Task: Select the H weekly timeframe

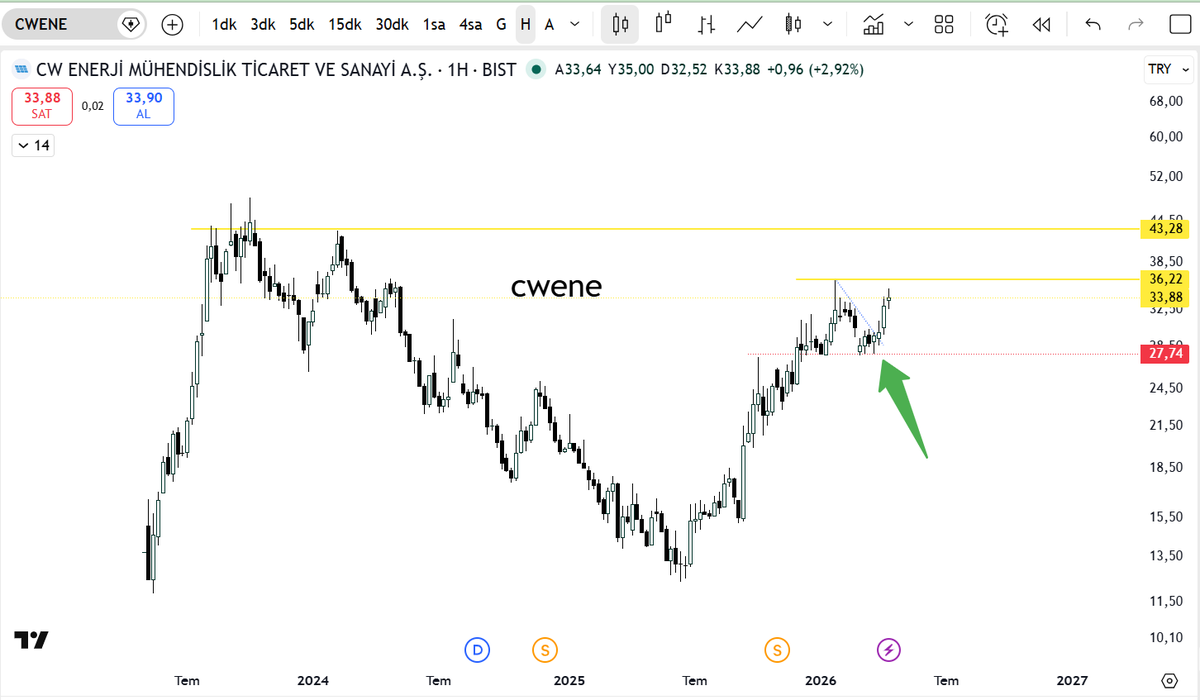Action: pos(525,24)
